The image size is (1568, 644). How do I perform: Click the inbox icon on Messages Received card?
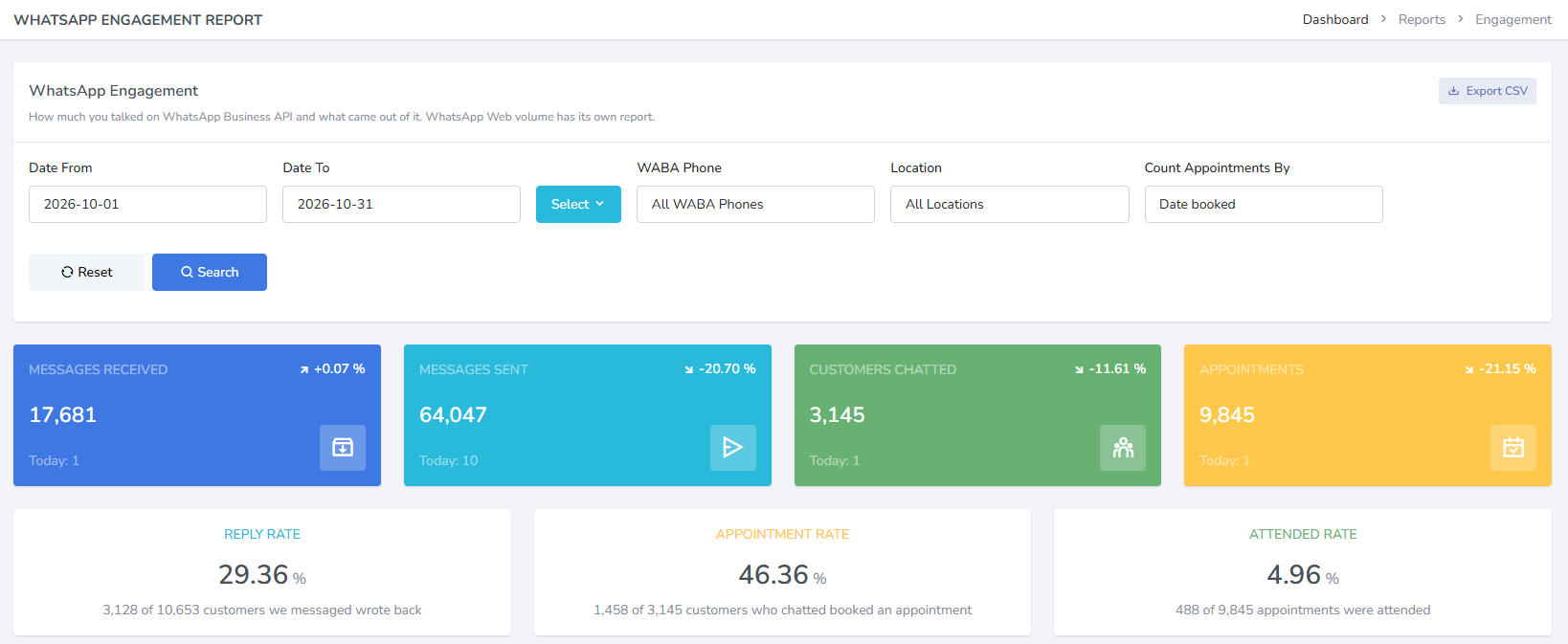pyautogui.click(x=343, y=448)
